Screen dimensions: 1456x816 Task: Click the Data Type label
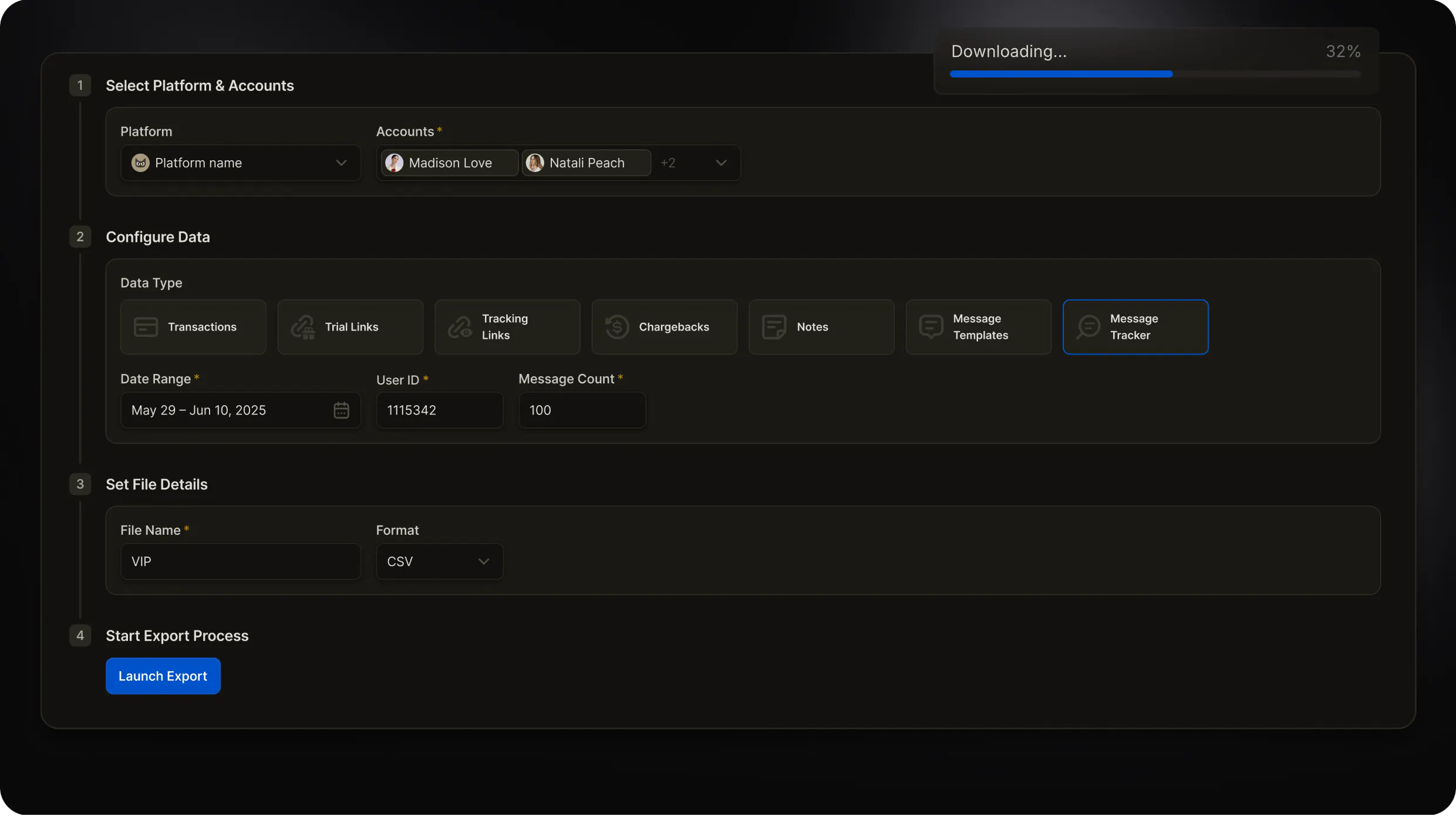(151, 283)
